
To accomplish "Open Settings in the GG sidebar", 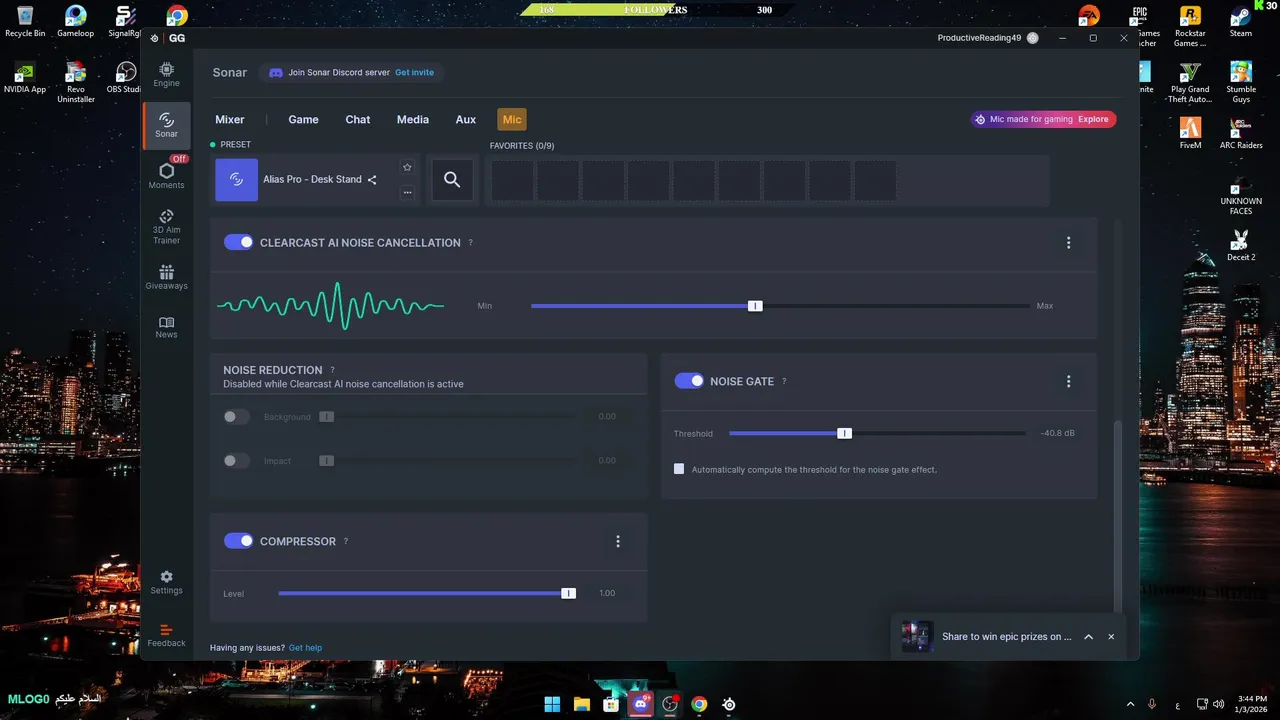I will tap(166, 582).
